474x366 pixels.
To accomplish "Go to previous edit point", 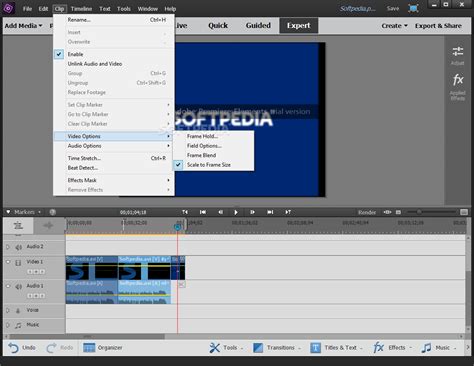I will [x=185, y=212].
